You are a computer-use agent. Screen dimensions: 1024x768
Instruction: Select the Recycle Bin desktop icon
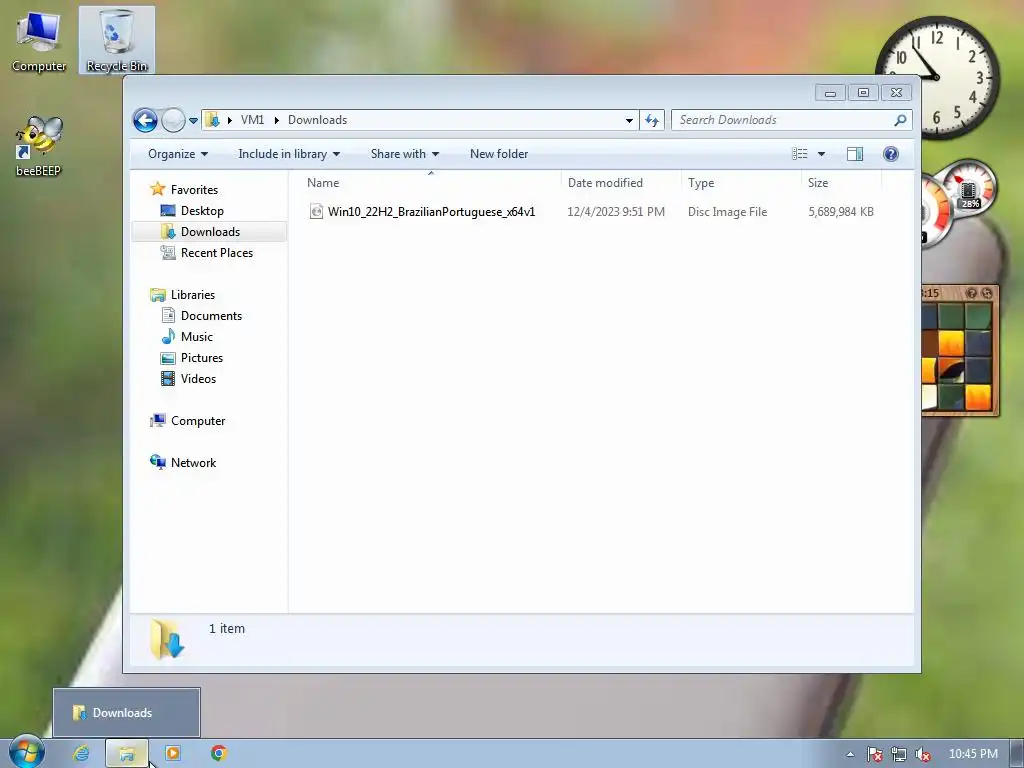(117, 40)
